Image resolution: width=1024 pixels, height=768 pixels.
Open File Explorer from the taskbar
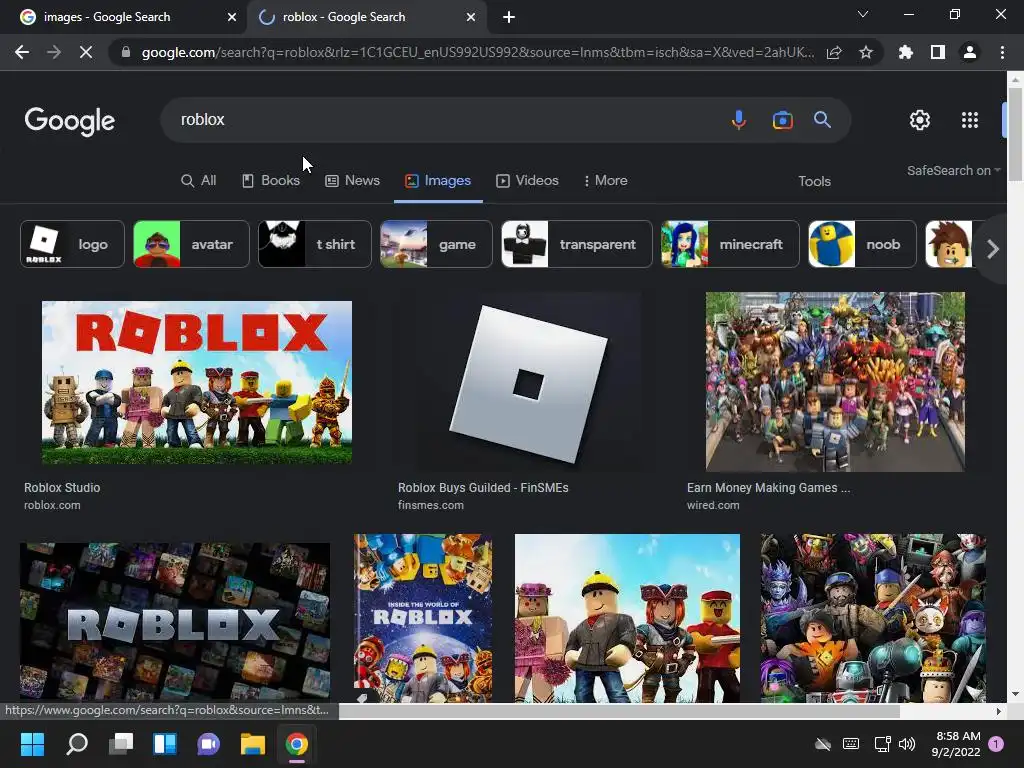(253, 744)
